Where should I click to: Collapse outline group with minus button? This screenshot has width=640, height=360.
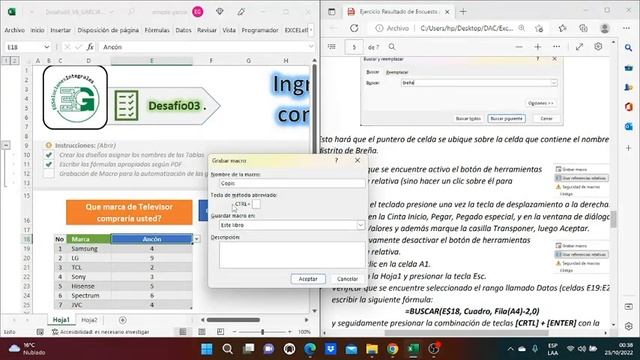(6, 145)
